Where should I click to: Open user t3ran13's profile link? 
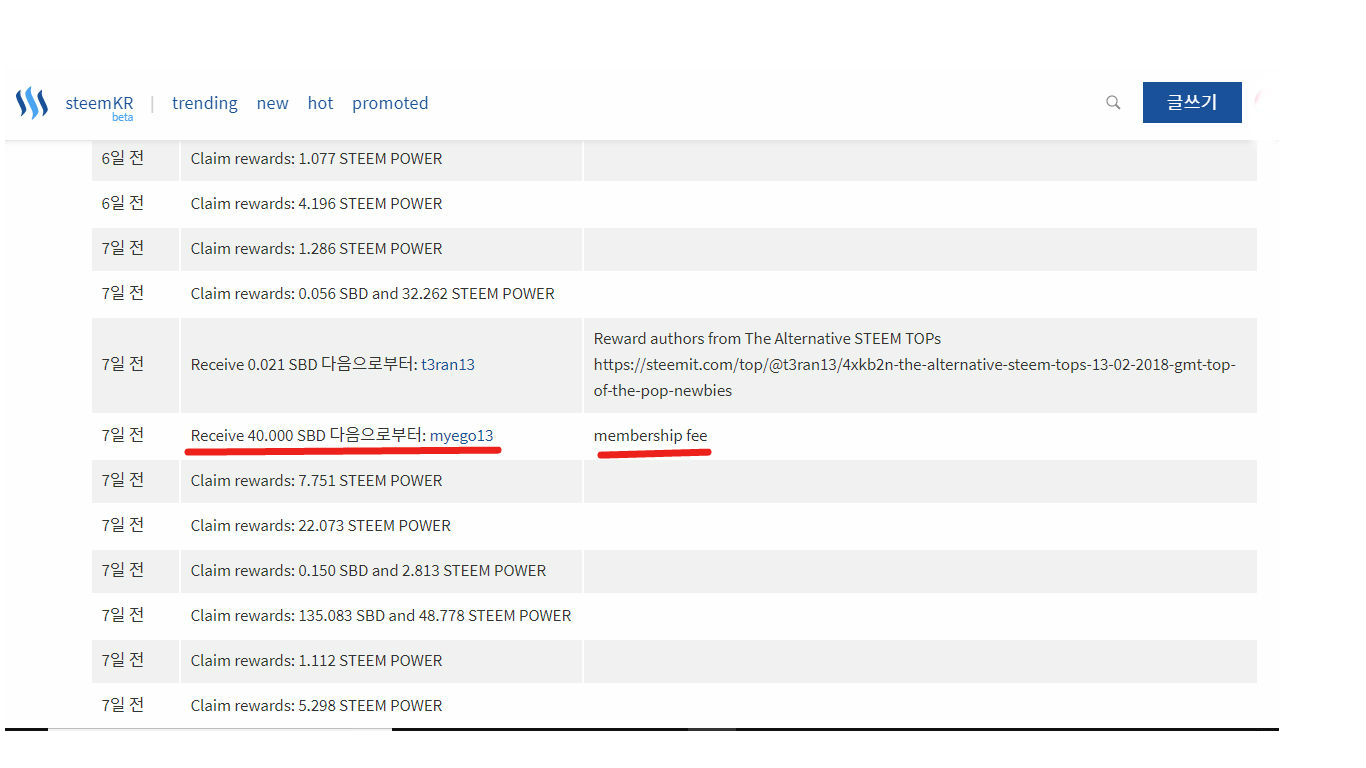tap(447, 364)
